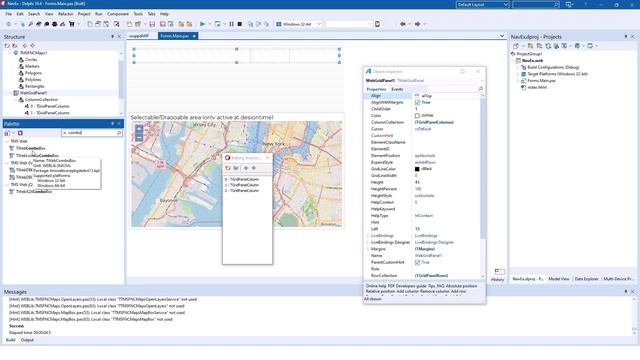
Task: Zoom out on the map preview
Action: (139, 137)
